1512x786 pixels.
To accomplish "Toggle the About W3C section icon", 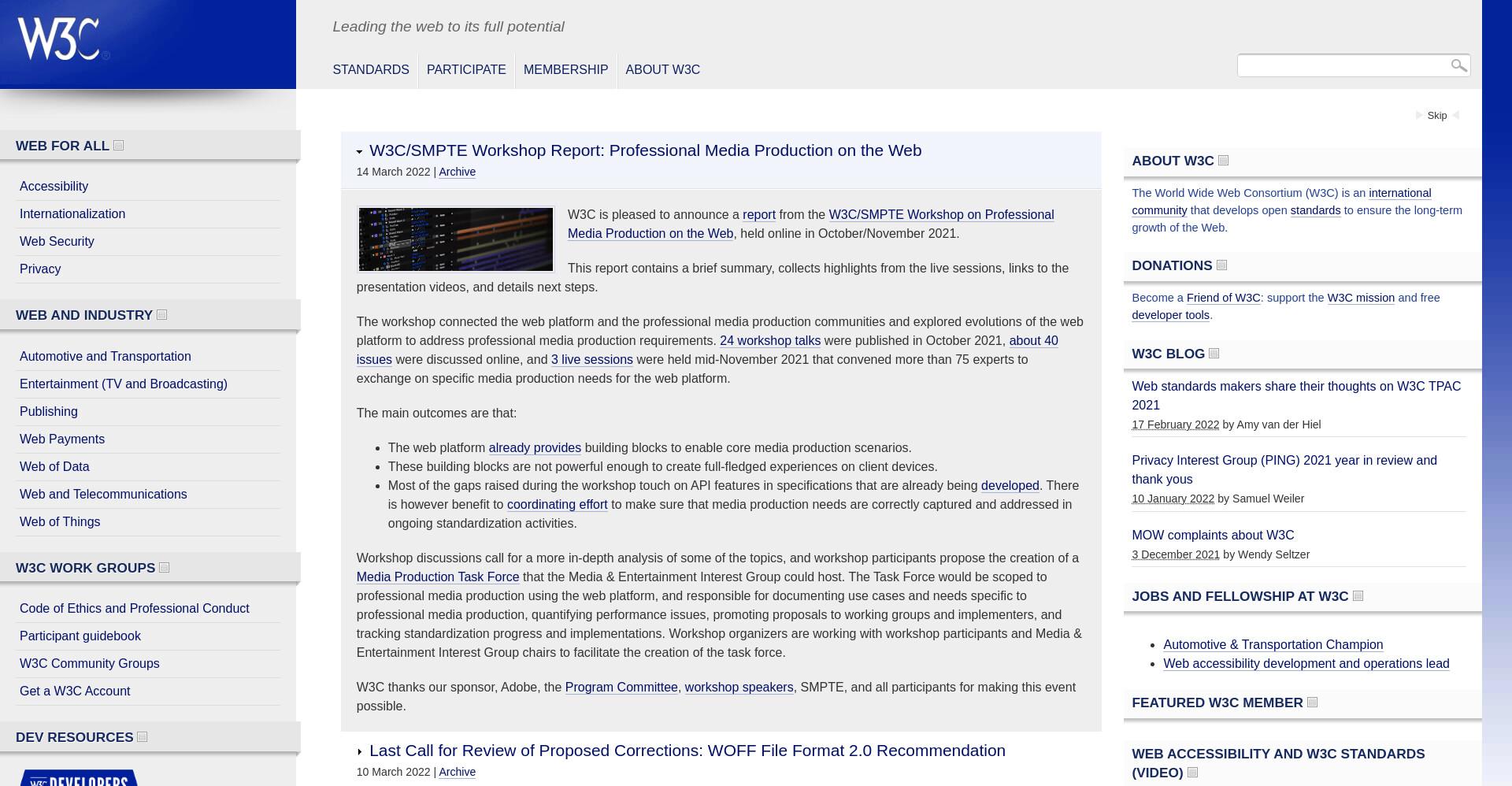I will tap(1224, 161).
